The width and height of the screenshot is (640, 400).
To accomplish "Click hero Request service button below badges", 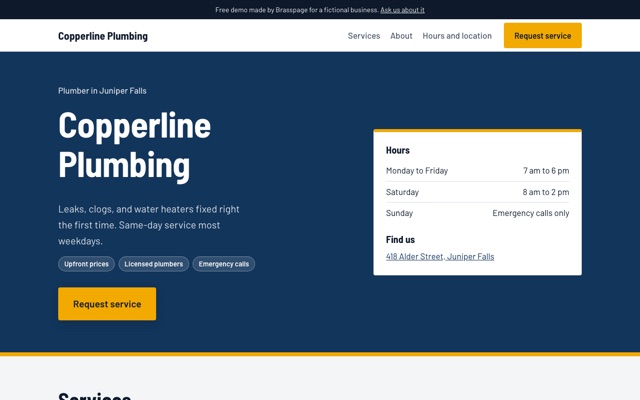I will (107, 304).
